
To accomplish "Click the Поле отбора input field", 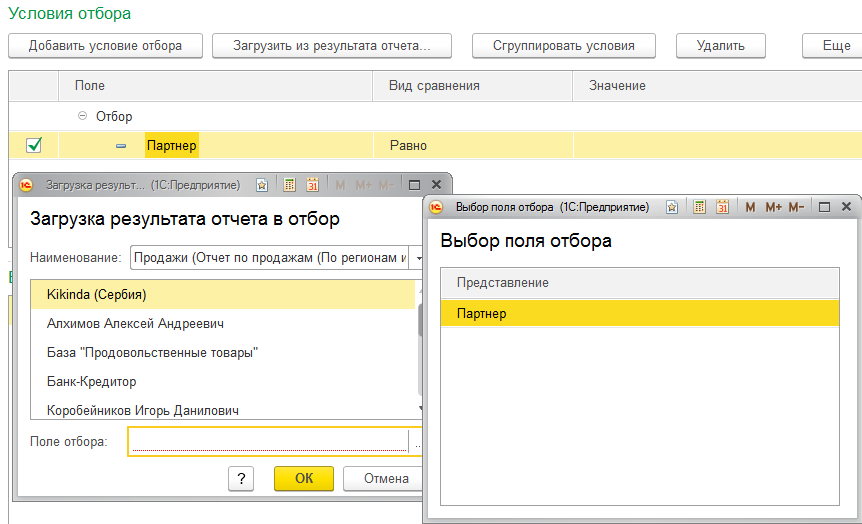I will pos(269,442).
